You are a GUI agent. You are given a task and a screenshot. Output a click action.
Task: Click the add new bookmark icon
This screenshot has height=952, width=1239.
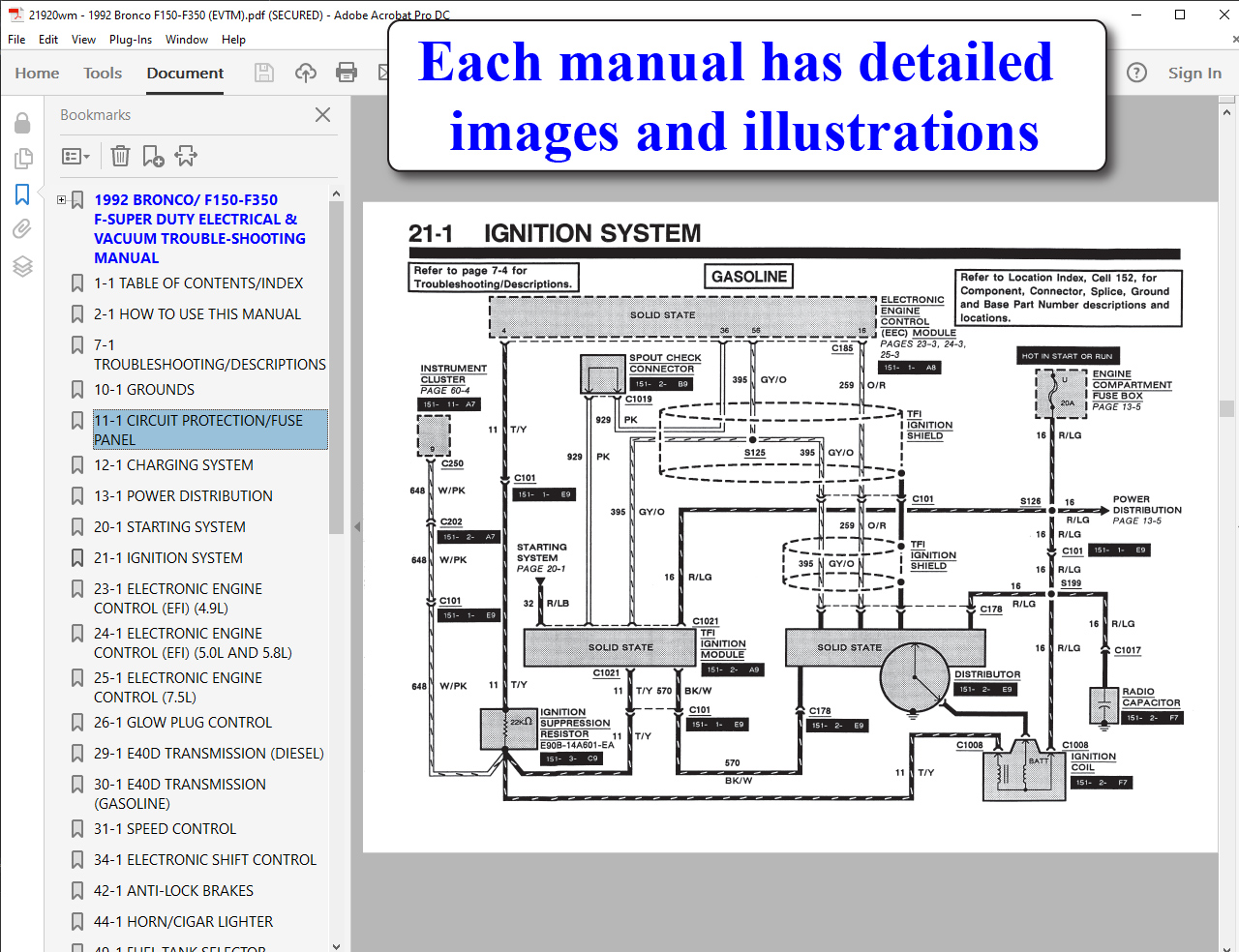[x=153, y=156]
